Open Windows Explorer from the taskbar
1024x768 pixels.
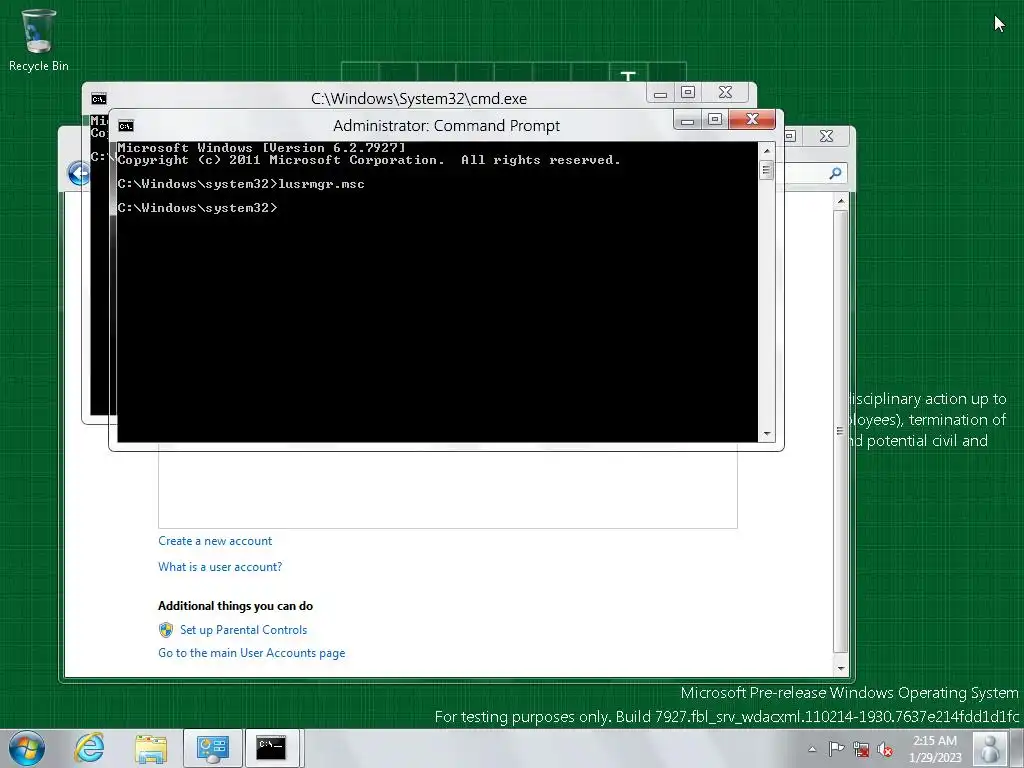pos(151,748)
